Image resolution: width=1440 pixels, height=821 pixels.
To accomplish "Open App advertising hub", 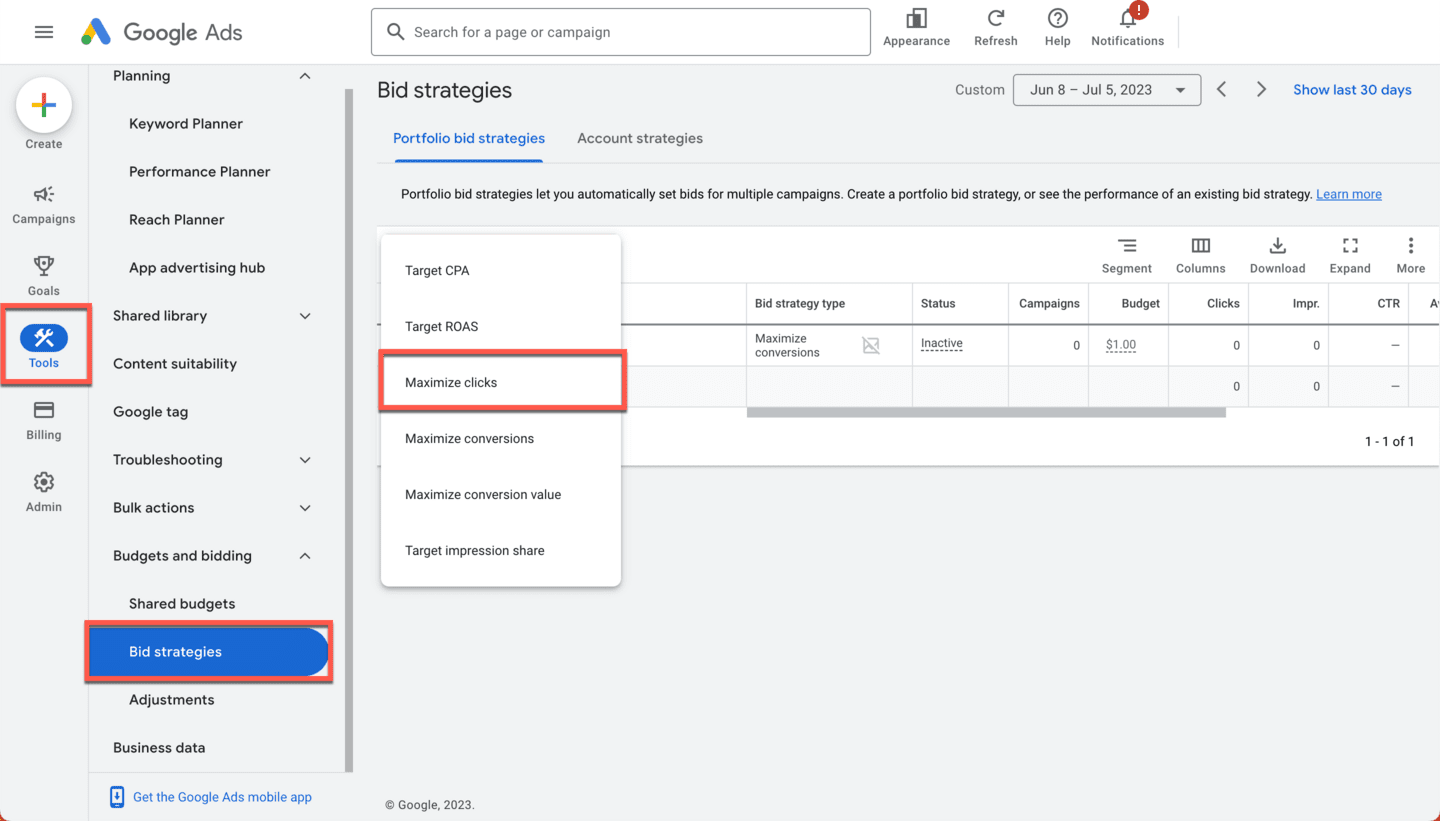I will (x=197, y=268).
